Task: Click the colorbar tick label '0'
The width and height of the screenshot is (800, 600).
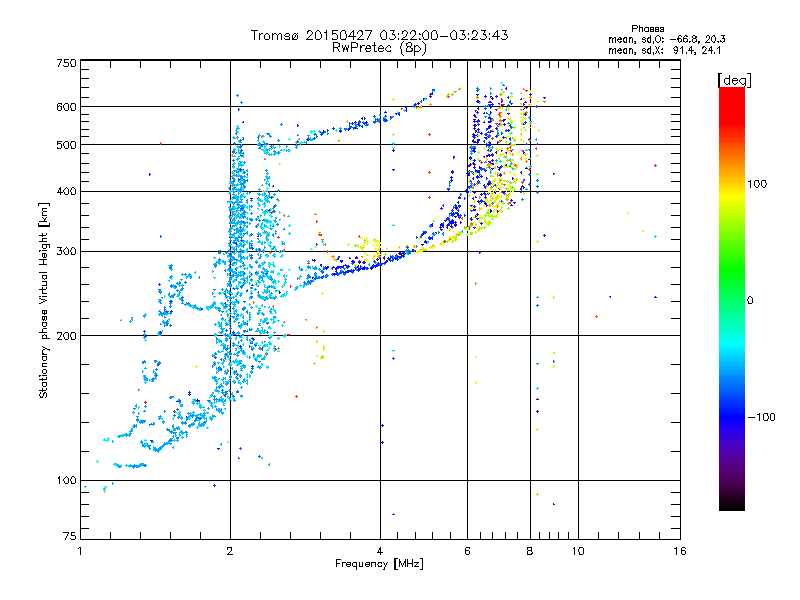Action: [x=750, y=300]
